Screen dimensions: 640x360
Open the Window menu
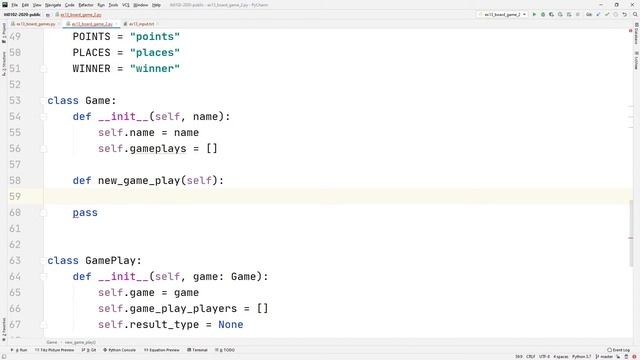click(141, 5)
